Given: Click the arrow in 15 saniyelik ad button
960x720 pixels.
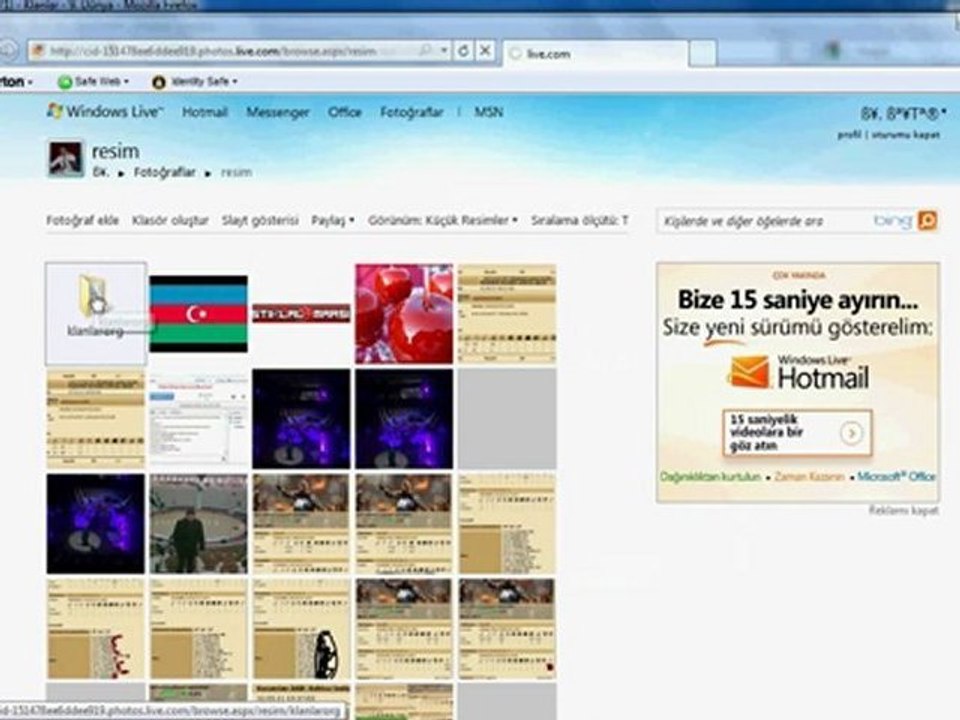Looking at the screenshot, I should pos(851,433).
